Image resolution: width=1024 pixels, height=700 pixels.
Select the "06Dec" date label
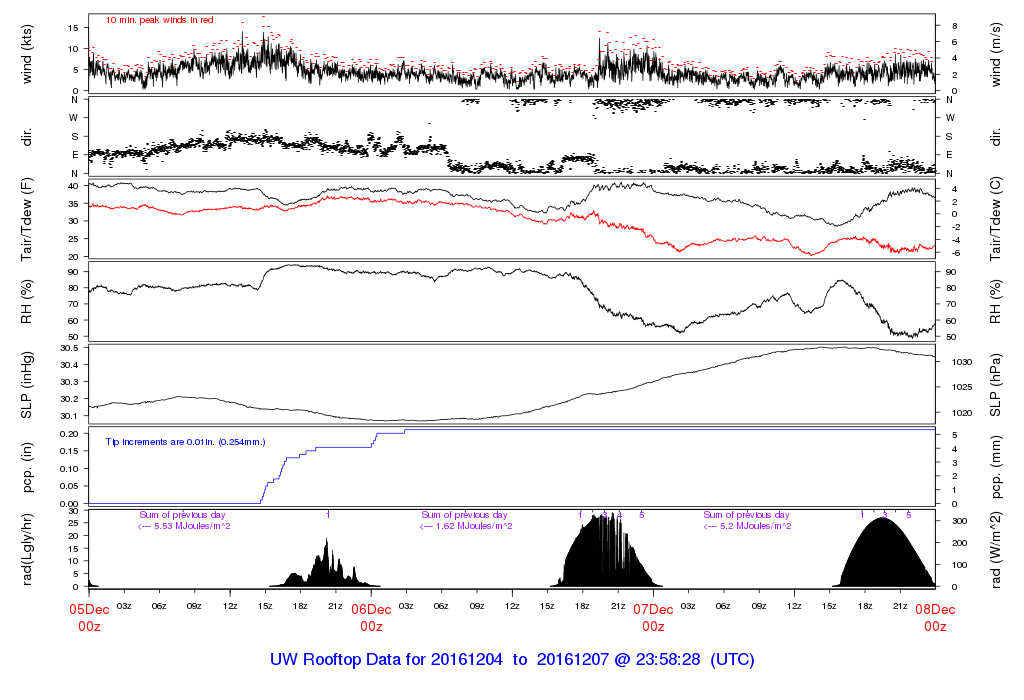coord(371,609)
